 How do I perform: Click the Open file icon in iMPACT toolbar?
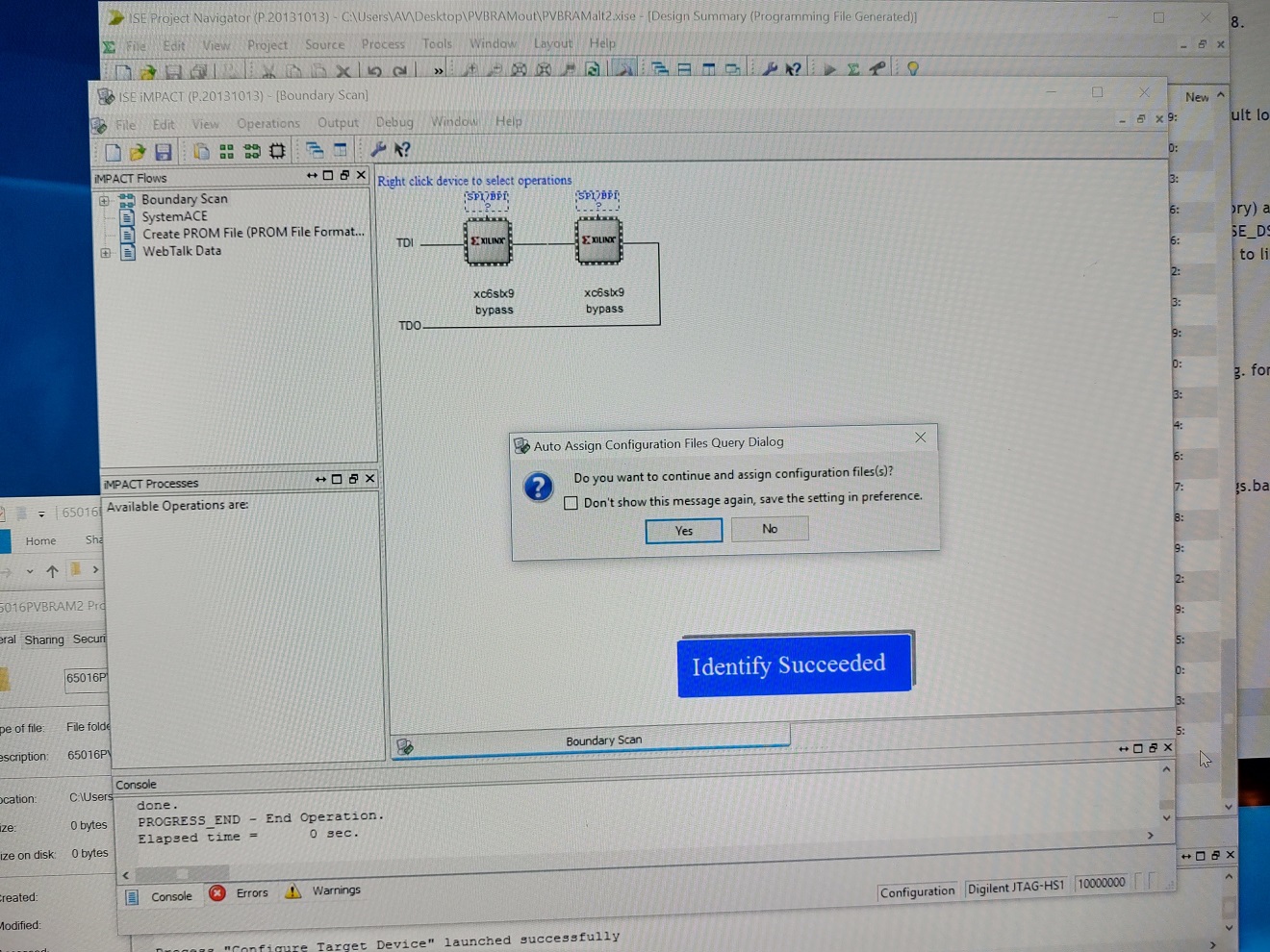point(138,152)
